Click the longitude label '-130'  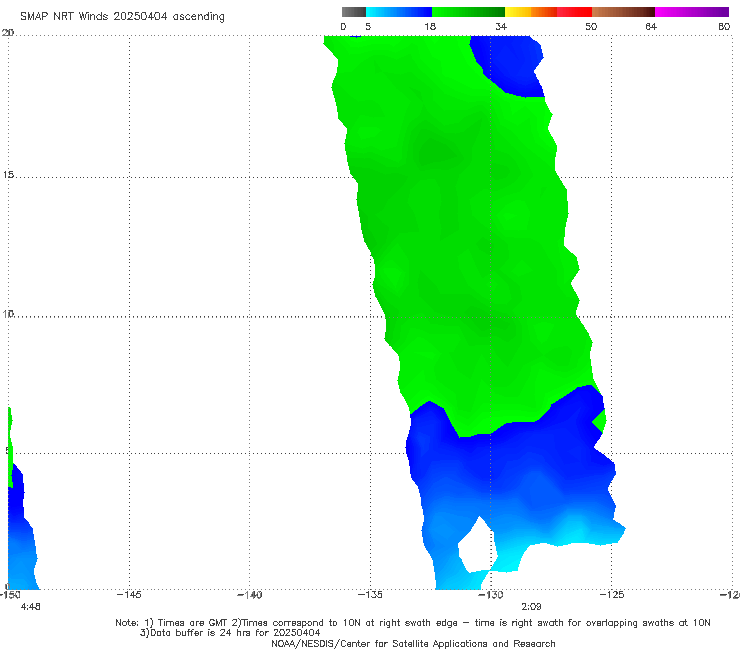point(491,595)
